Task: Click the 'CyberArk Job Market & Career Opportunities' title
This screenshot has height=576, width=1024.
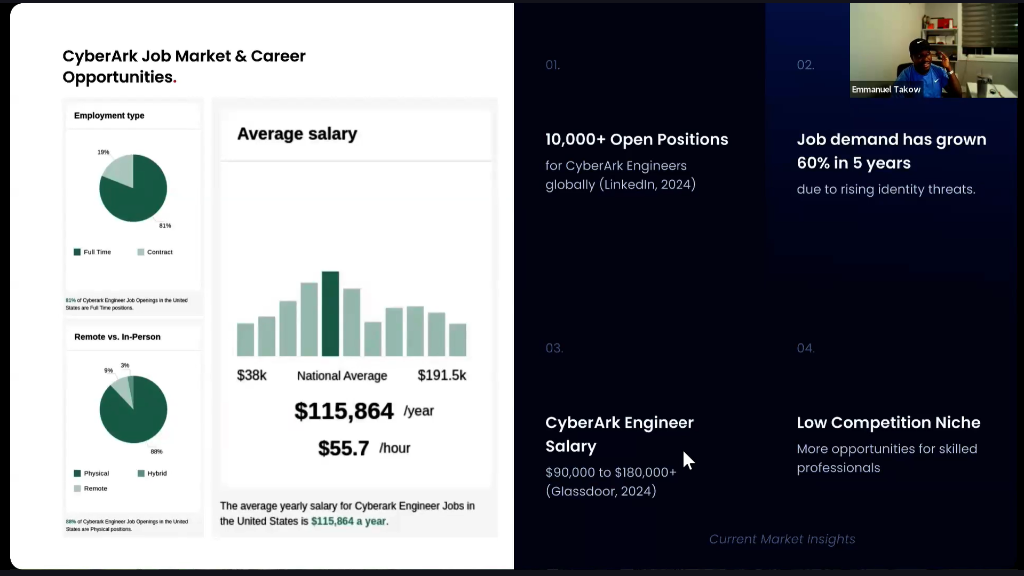Action: (184, 66)
